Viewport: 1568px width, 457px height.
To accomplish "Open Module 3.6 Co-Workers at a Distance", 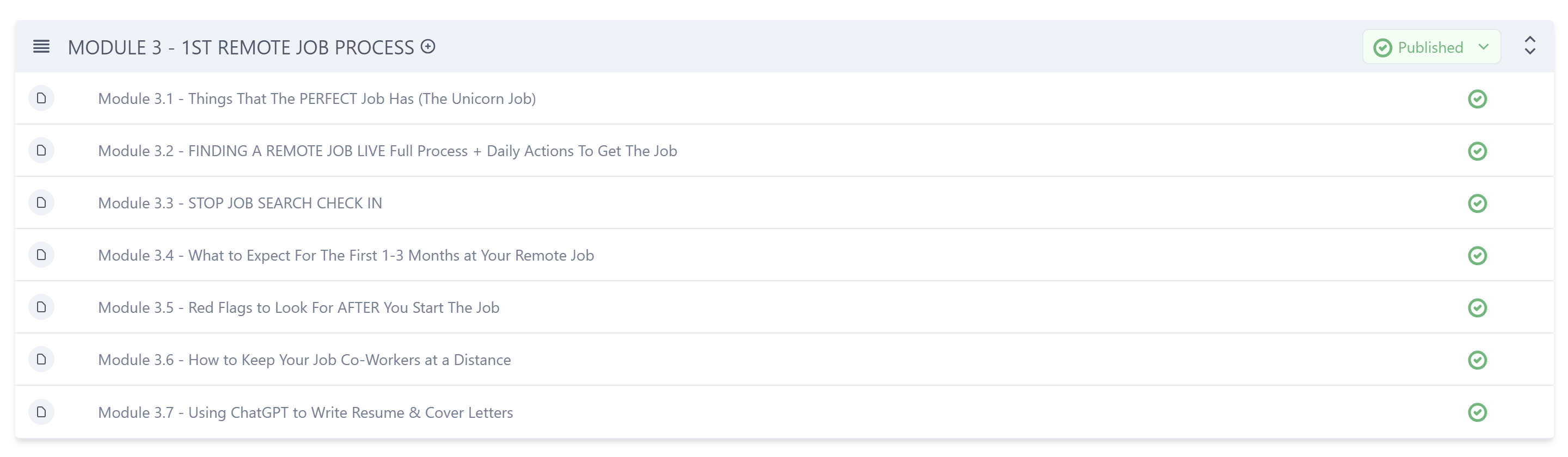I will point(304,360).
